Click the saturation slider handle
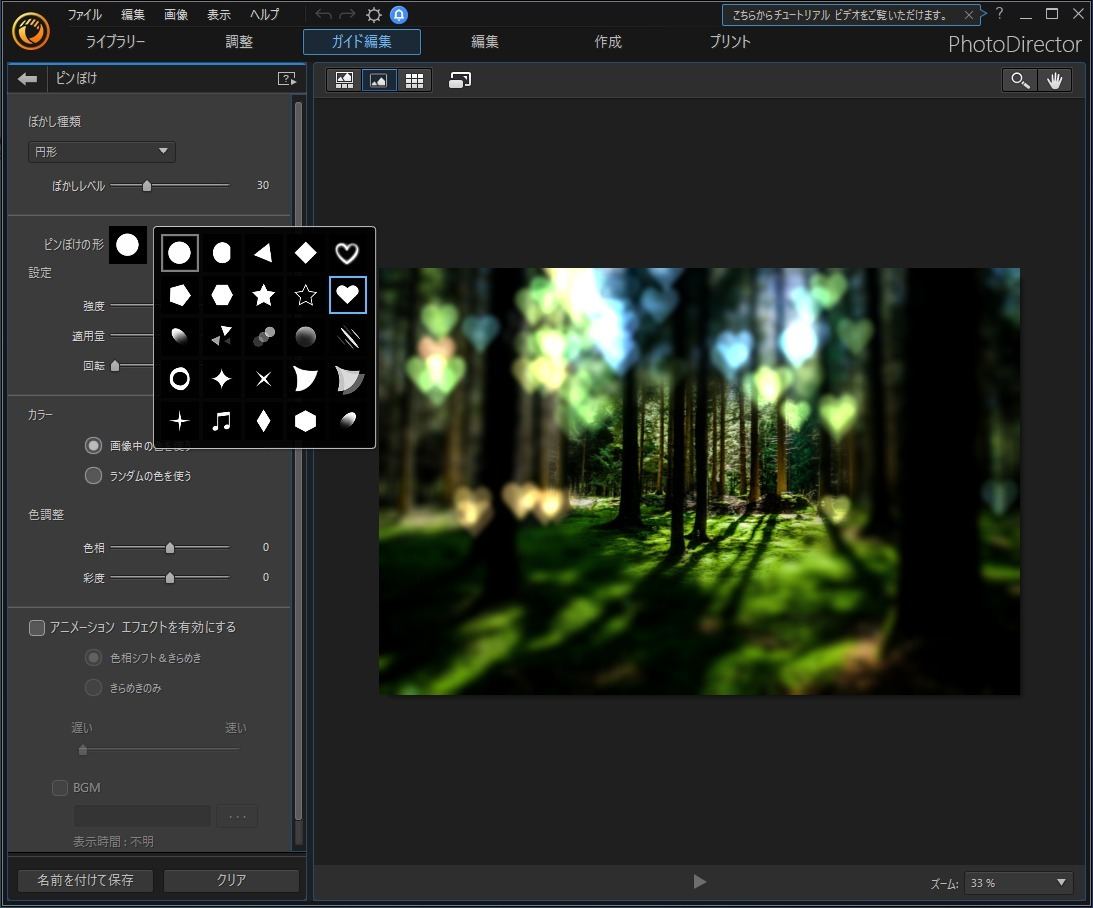The width and height of the screenshot is (1093, 908). 169,578
